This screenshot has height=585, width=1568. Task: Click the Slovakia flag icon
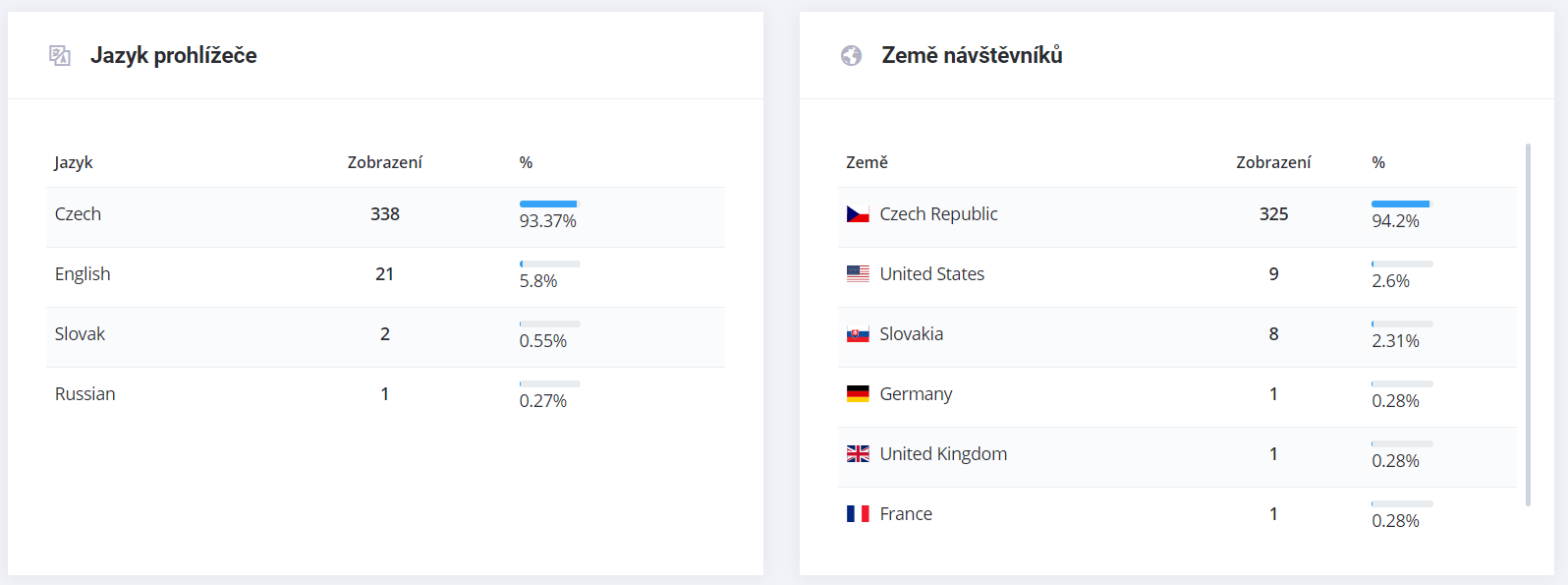click(x=858, y=334)
